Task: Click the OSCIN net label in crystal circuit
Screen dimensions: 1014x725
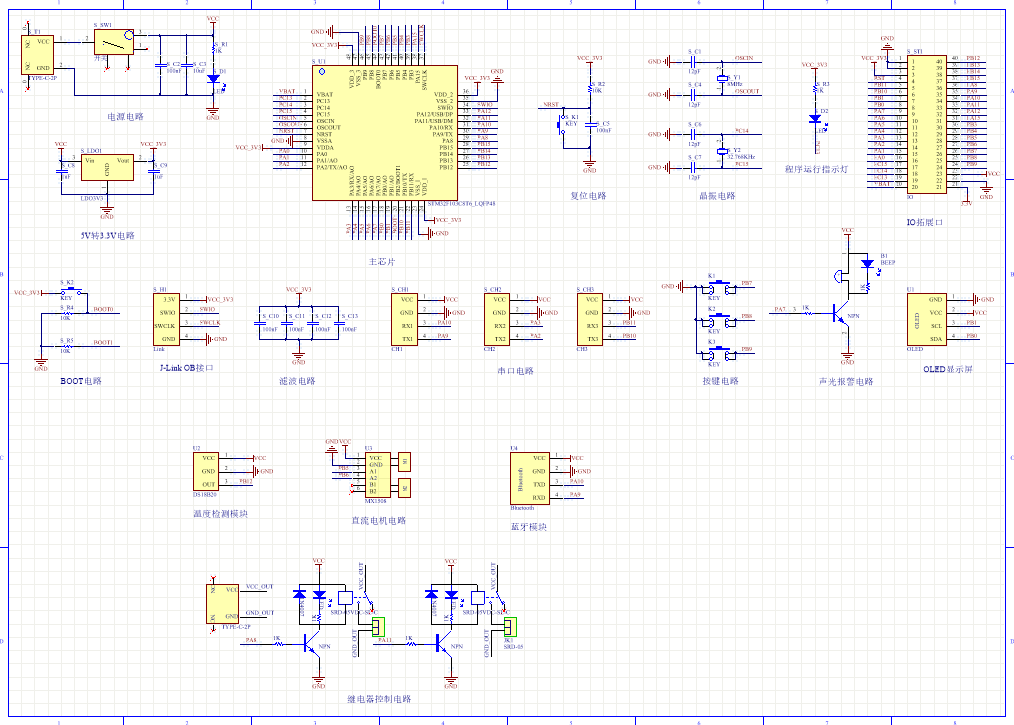Action: pos(744,58)
